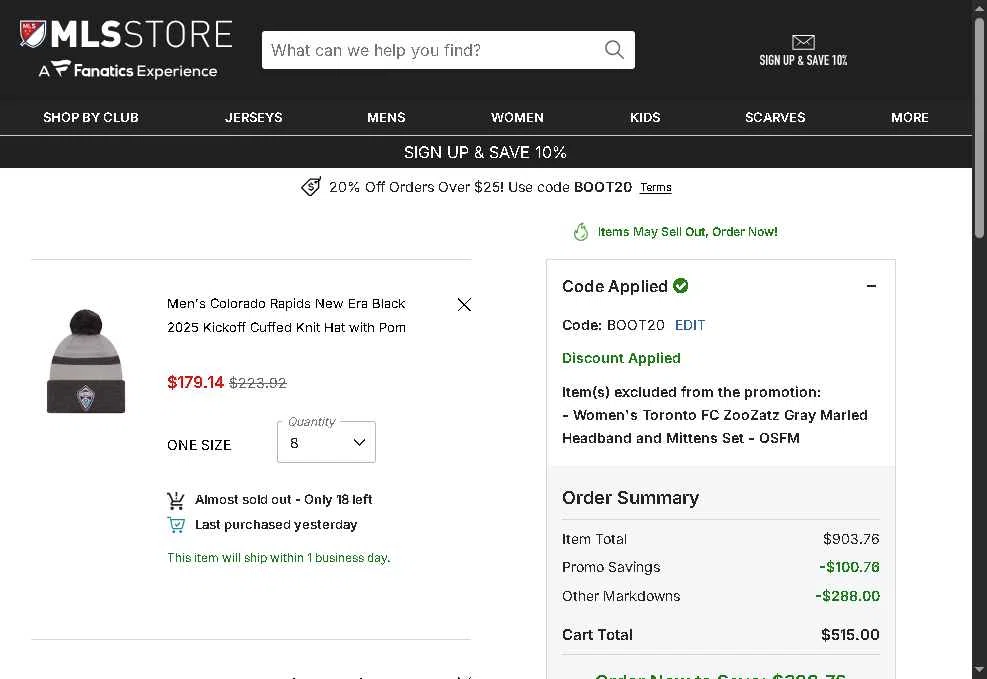987x679 pixels.
Task: Click the Order Summary heading
Action: pyautogui.click(x=631, y=498)
